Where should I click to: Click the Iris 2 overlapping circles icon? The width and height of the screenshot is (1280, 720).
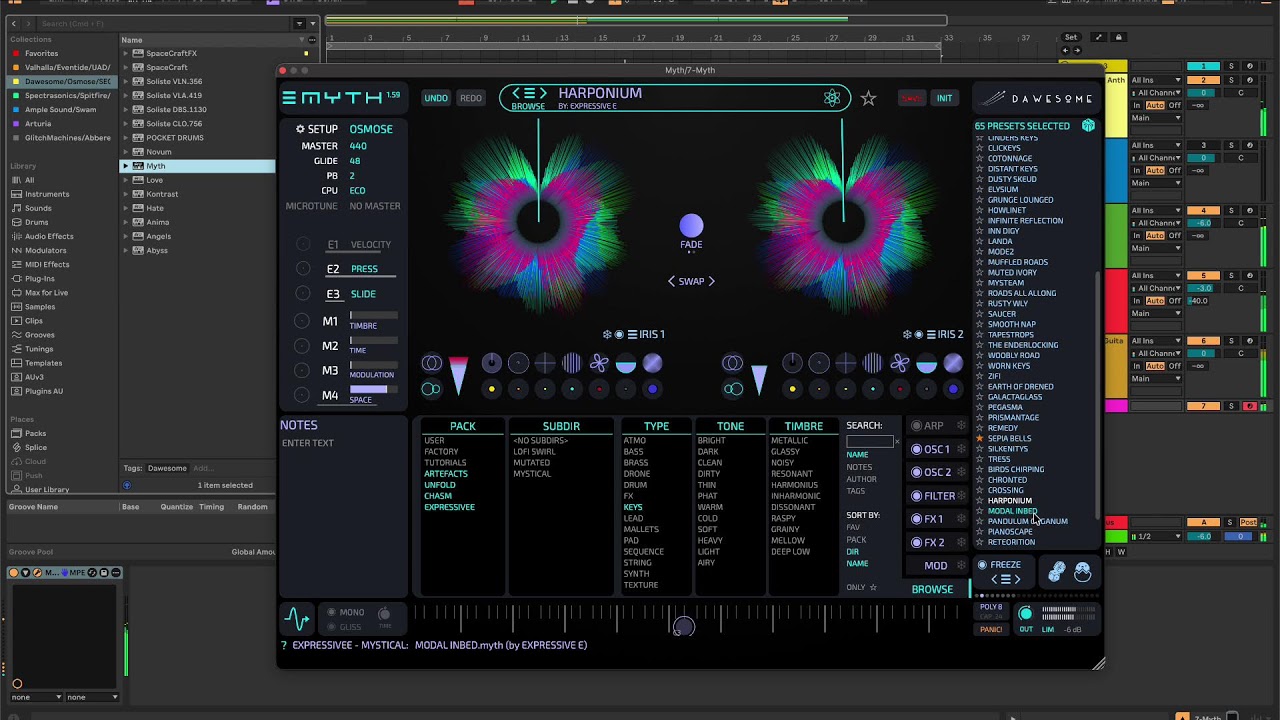732,363
